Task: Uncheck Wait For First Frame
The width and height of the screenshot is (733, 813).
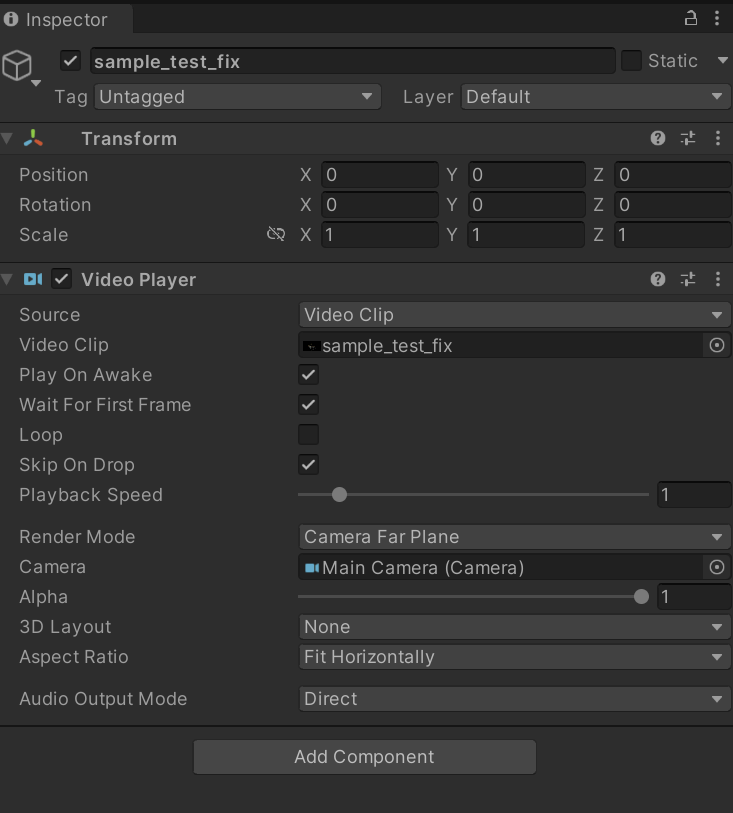Action: 308,405
